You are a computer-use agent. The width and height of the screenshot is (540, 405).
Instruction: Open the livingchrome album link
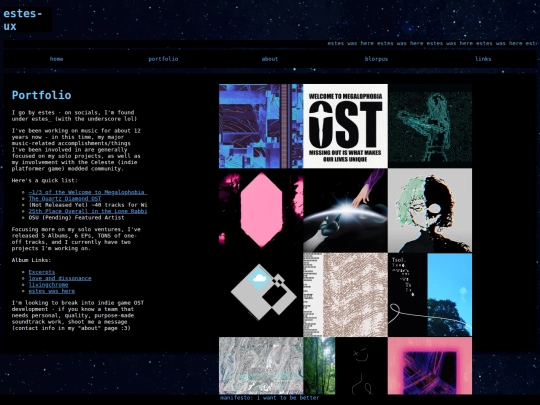click(x=48, y=285)
